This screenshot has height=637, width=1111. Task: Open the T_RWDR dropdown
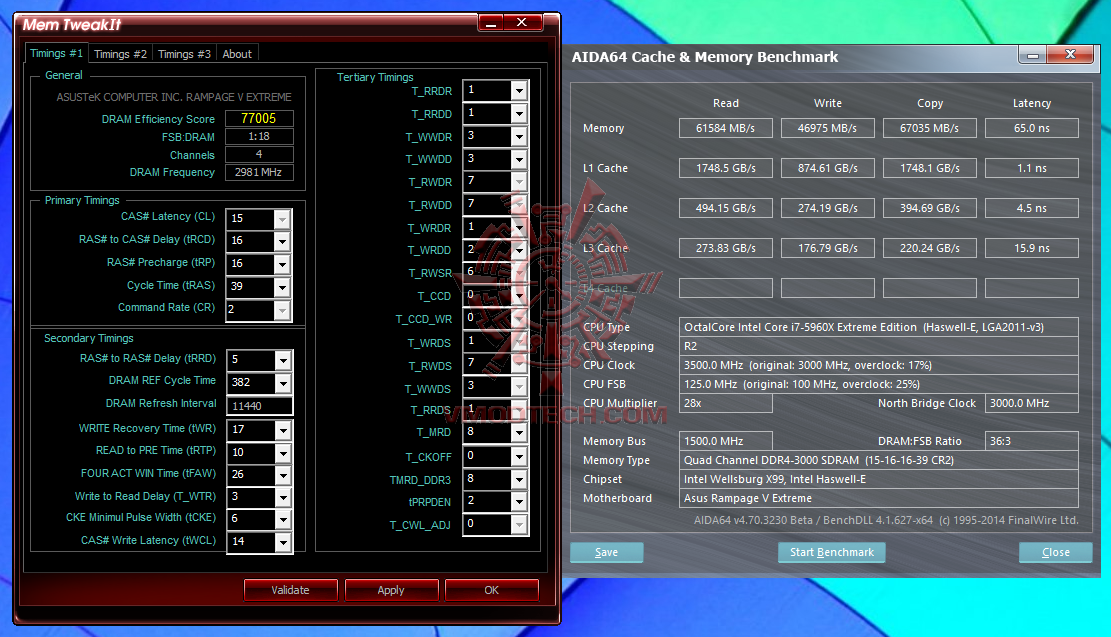coord(519,181)
